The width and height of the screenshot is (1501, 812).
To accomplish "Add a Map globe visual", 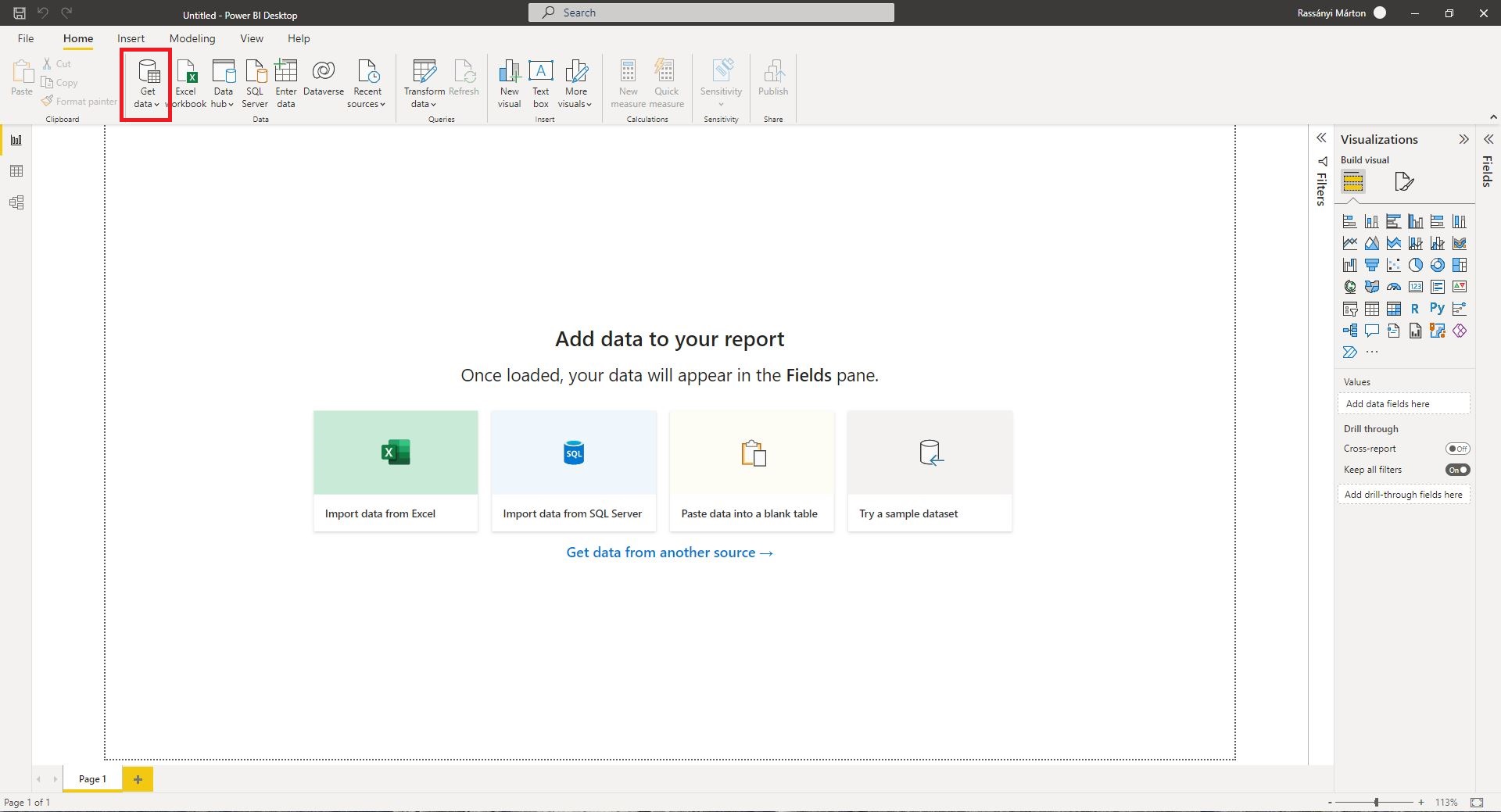I will coord(1350,287).
